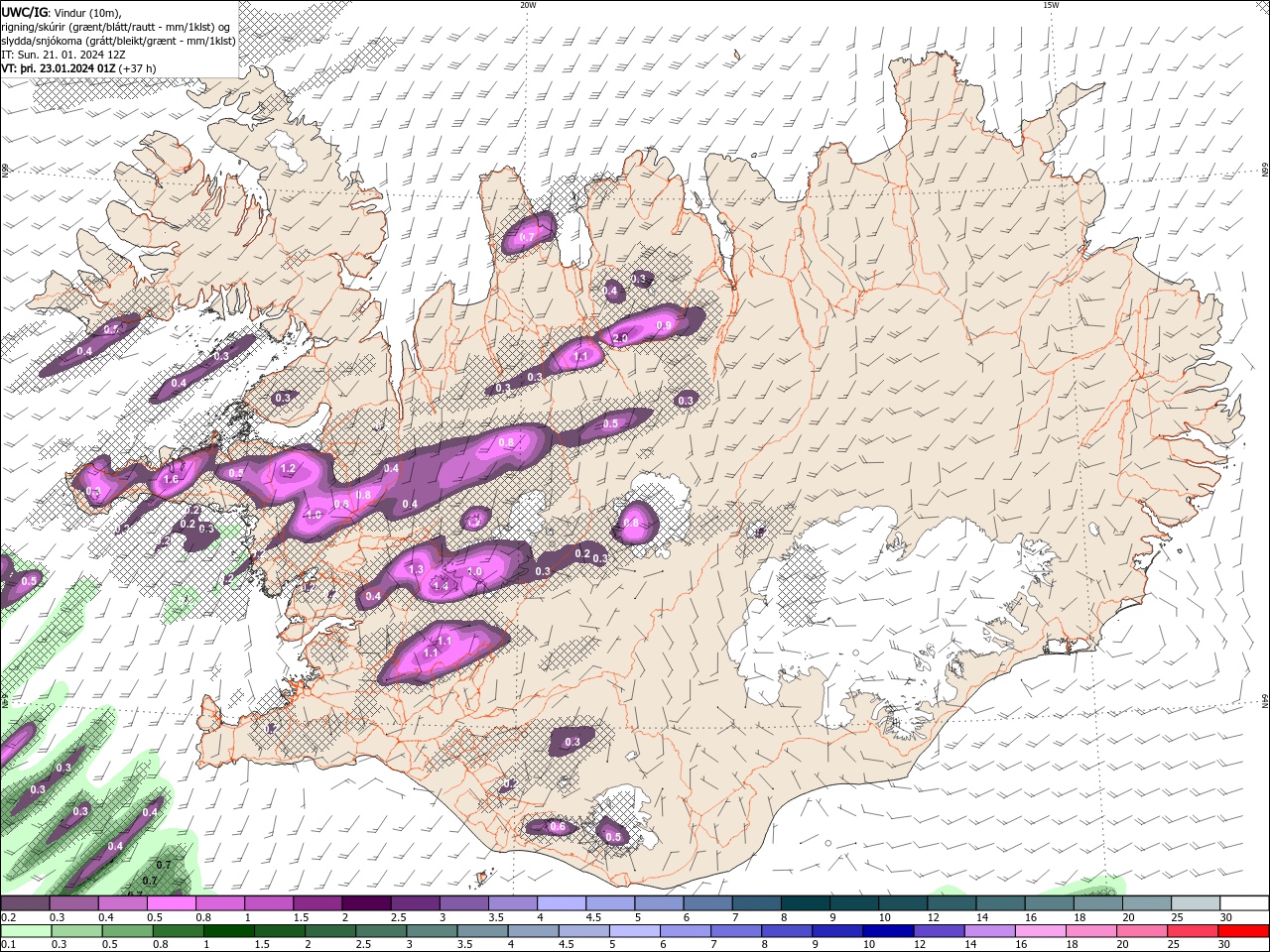Pick top-row bright pink swatch between 0.5 and 0.8

[x=171, y=903]
